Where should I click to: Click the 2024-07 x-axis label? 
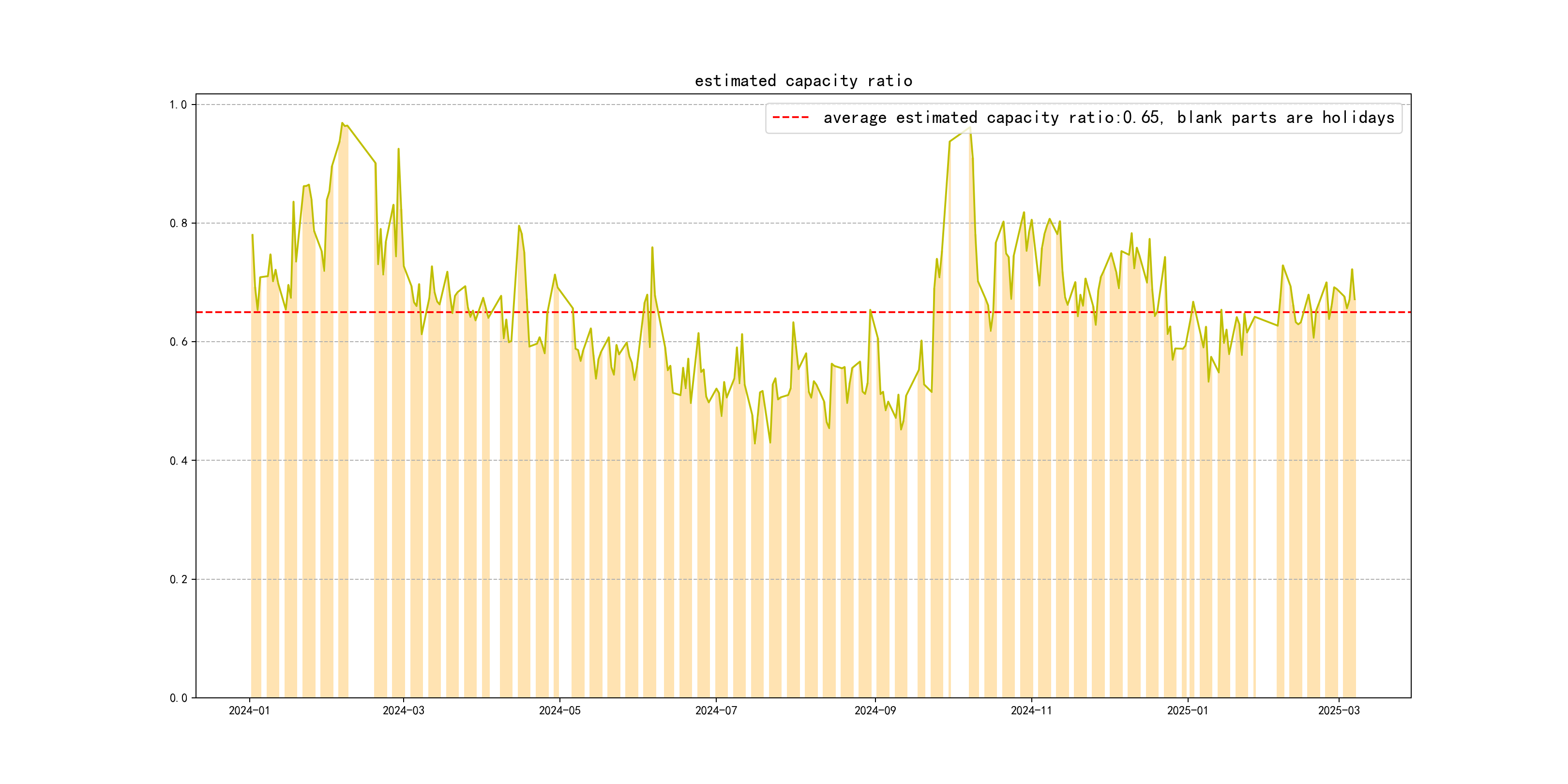[x=716, y=711]
